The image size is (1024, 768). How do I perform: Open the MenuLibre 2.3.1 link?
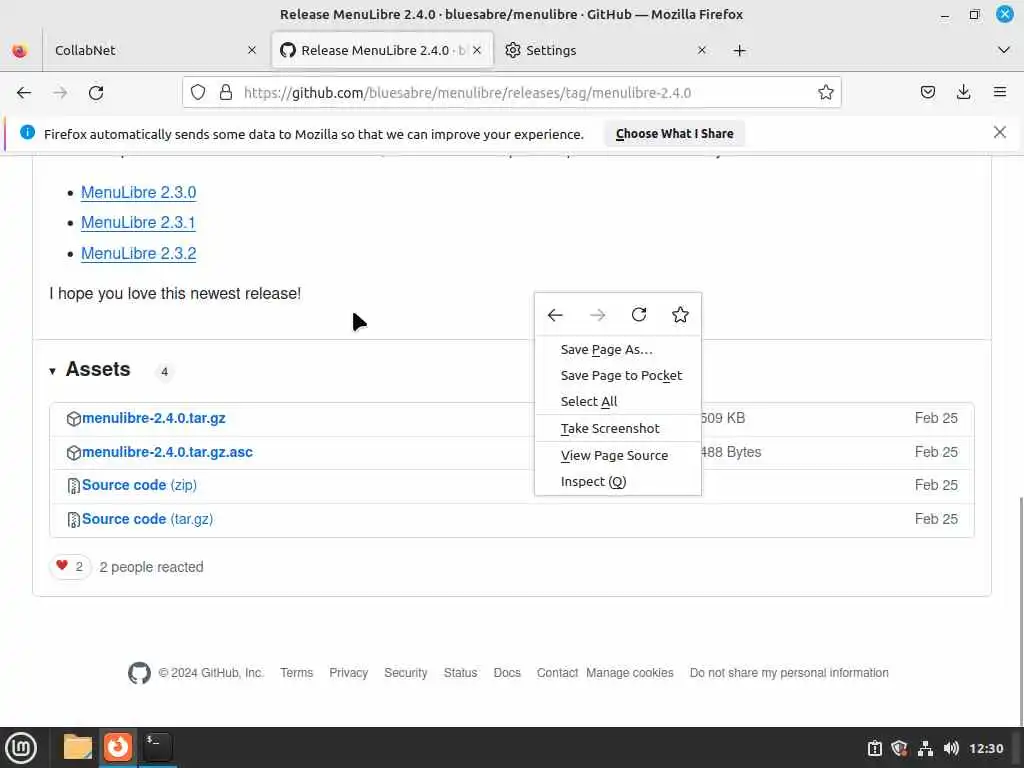tap(138, 223)
